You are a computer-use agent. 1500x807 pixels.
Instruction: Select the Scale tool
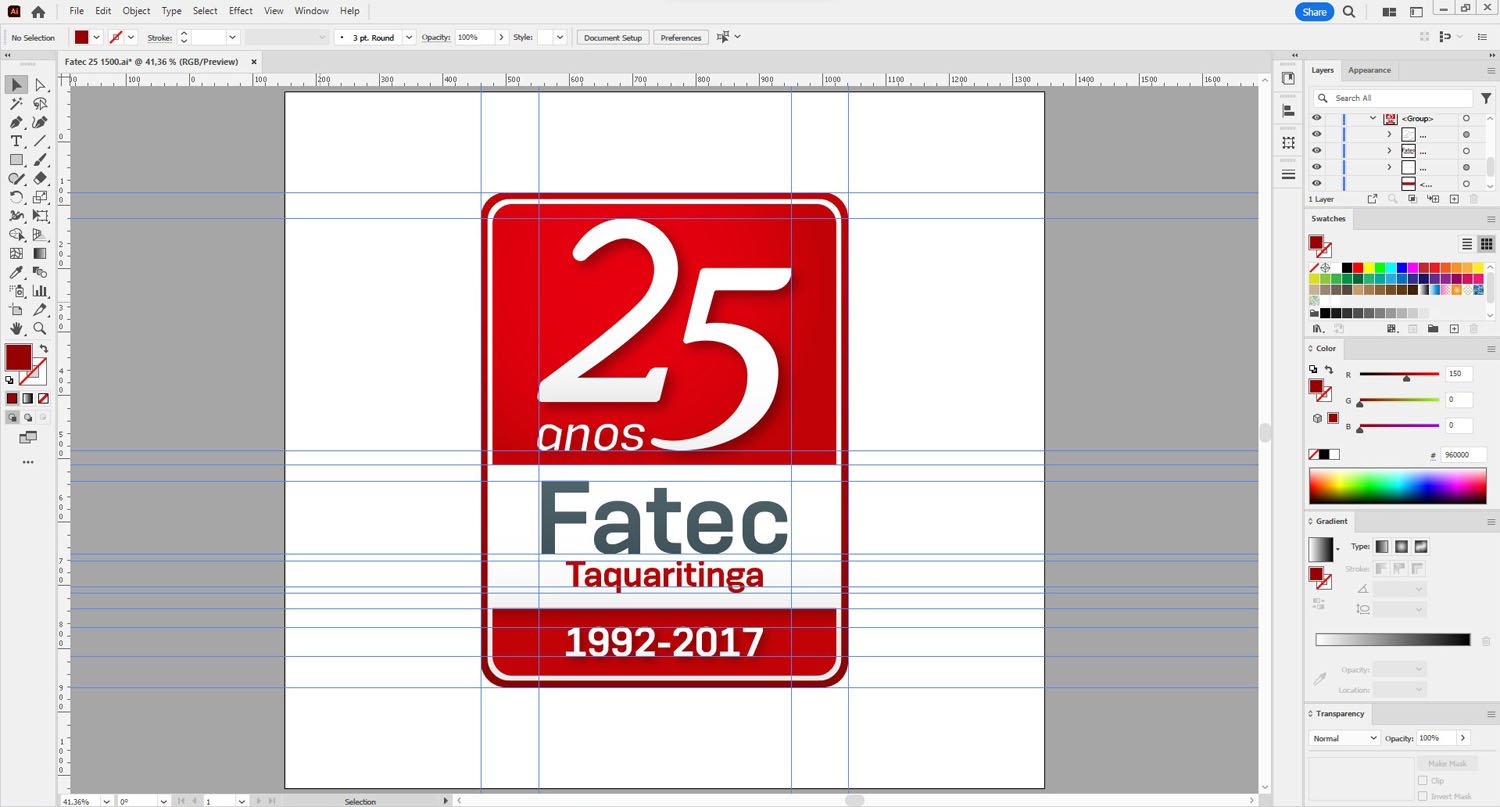40,197
